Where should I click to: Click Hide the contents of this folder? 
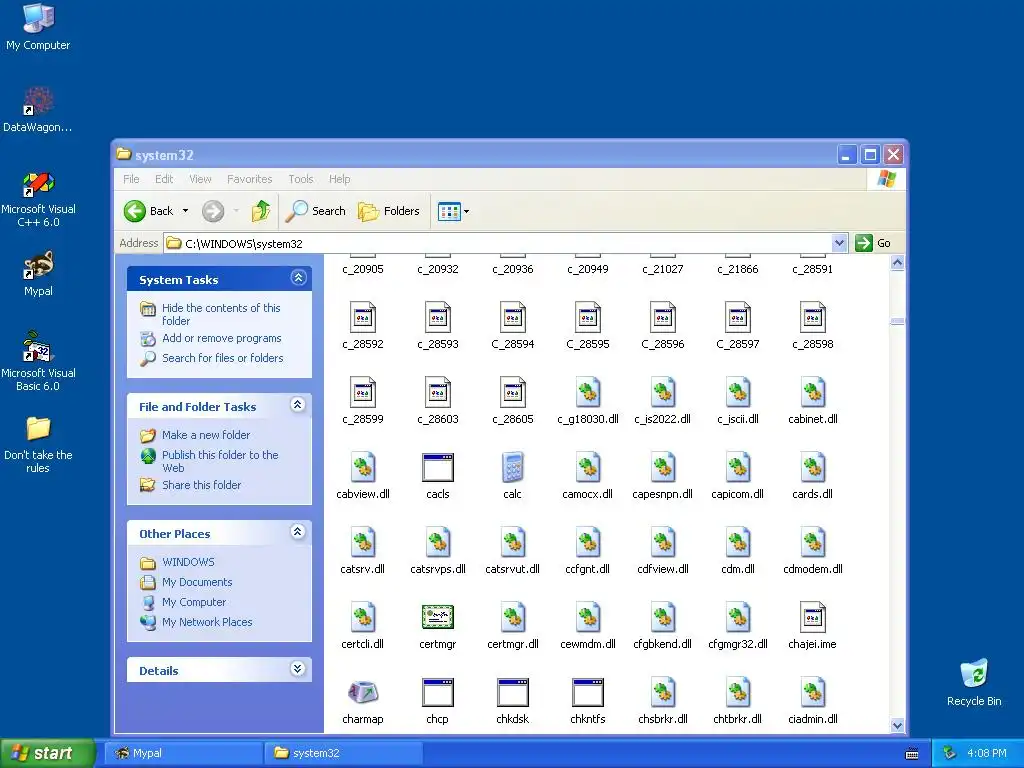221,314
